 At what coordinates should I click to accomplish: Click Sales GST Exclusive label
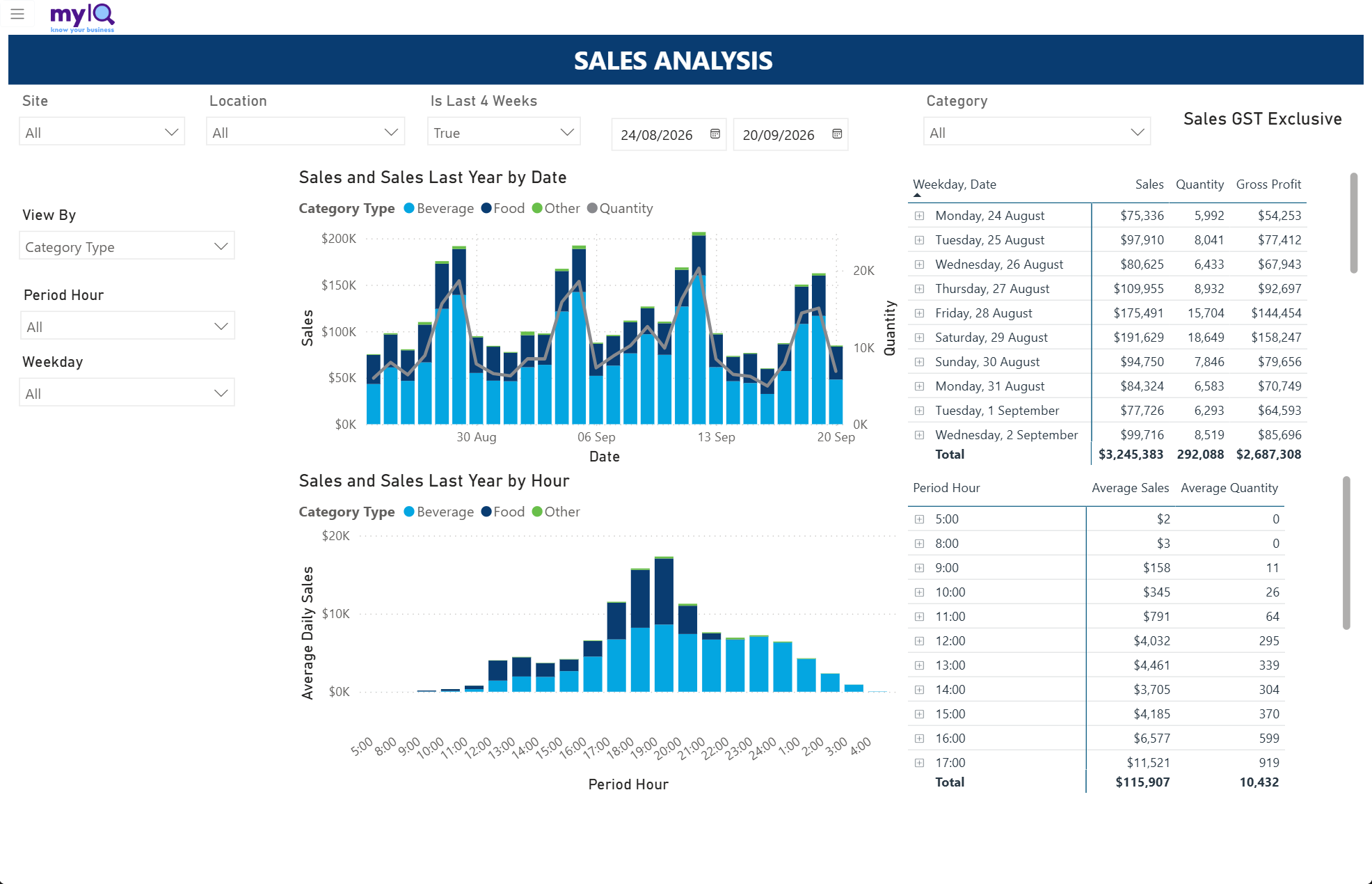1262,119
